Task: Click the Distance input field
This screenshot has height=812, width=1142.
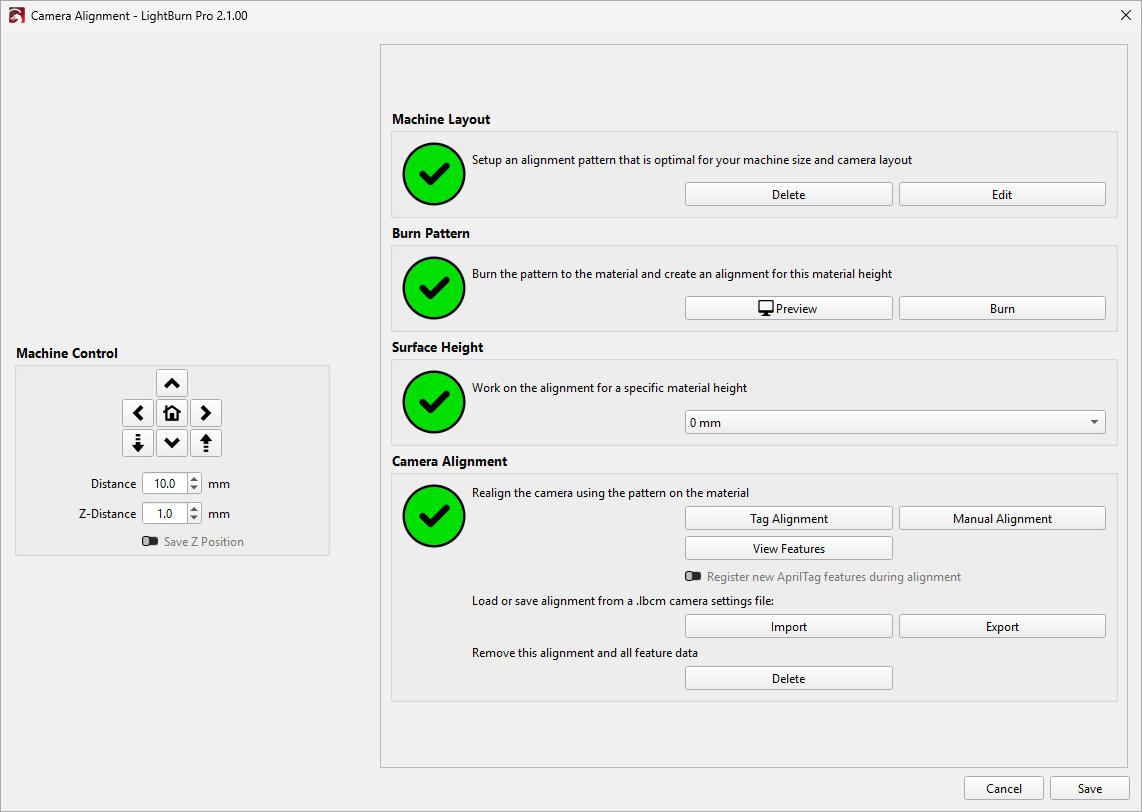Action: 163,484
